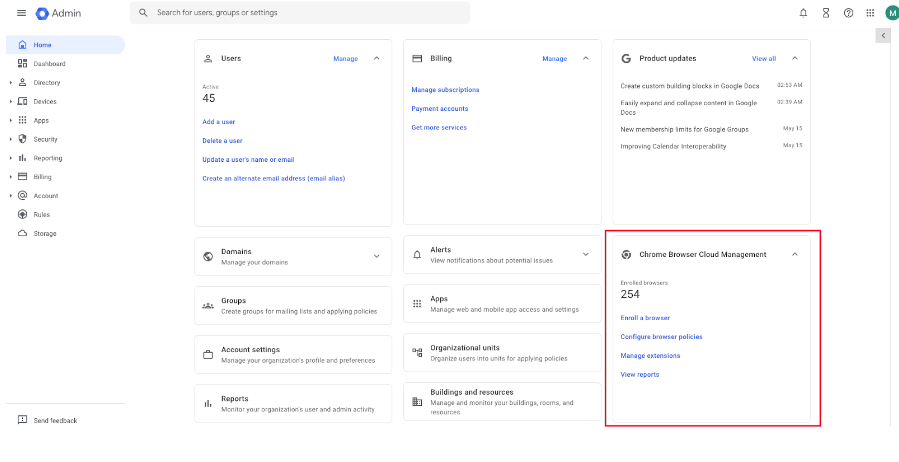Focus the search users, groups or settings field

300,13
